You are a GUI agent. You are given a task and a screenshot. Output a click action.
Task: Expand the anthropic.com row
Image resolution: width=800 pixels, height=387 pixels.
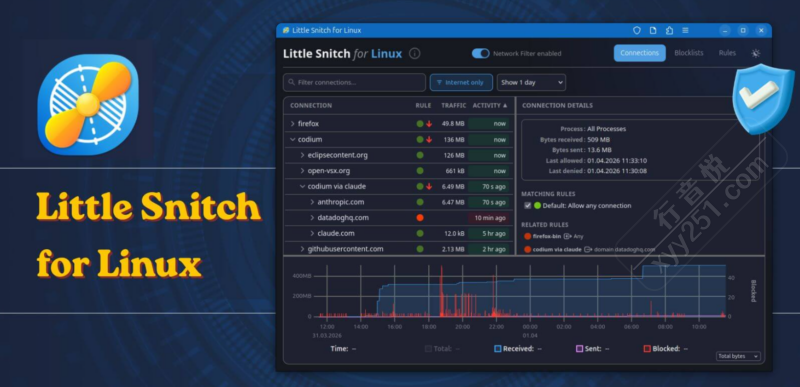pos(312,202)
